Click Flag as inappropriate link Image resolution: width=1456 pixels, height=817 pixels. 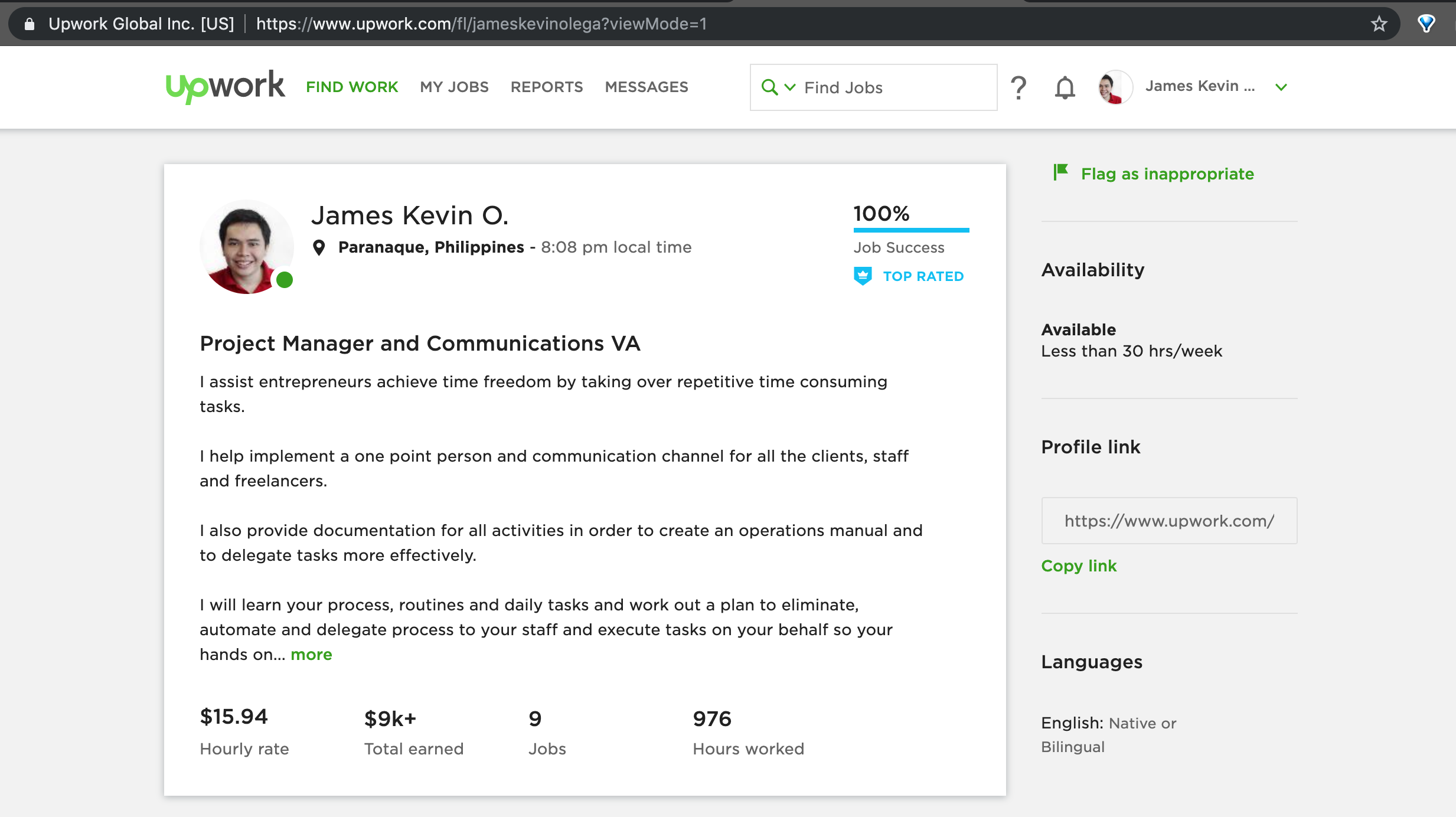click(1167, 174)
